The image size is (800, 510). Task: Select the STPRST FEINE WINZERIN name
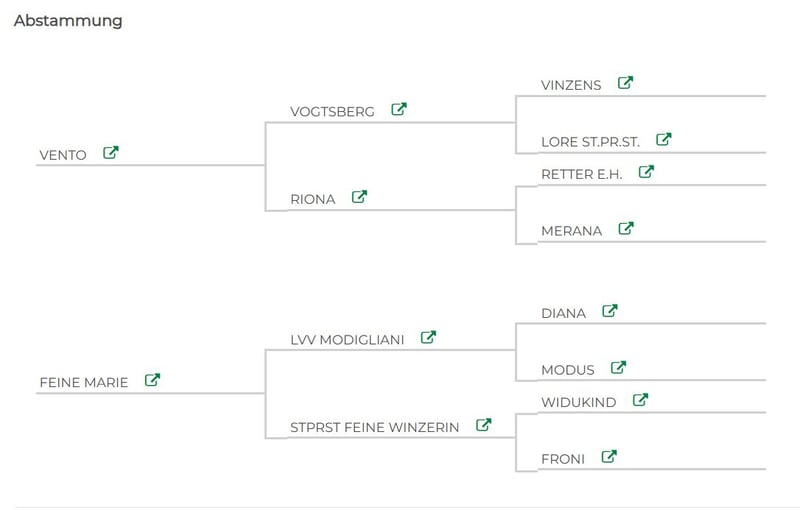tap(375, 427)
